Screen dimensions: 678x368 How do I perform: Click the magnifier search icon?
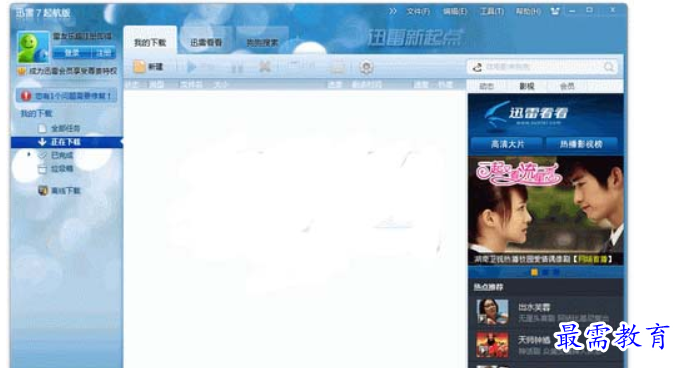608,67
